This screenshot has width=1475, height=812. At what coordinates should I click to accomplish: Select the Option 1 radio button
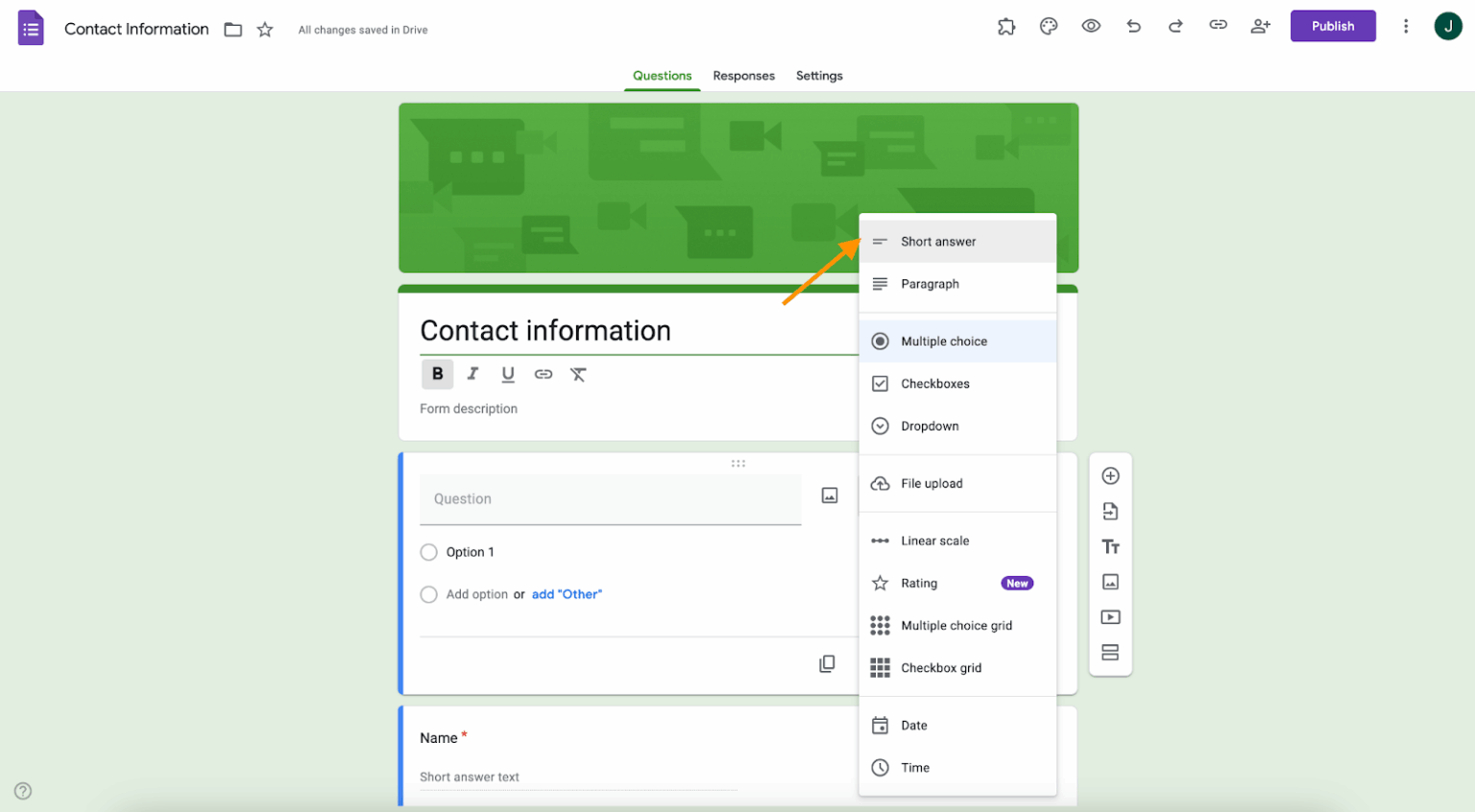tap(428, 552)
